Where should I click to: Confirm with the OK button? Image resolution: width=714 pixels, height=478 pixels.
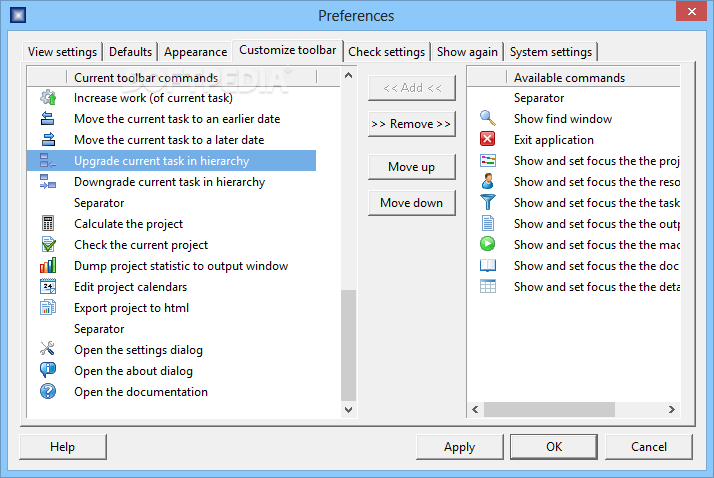pos(554,447)
